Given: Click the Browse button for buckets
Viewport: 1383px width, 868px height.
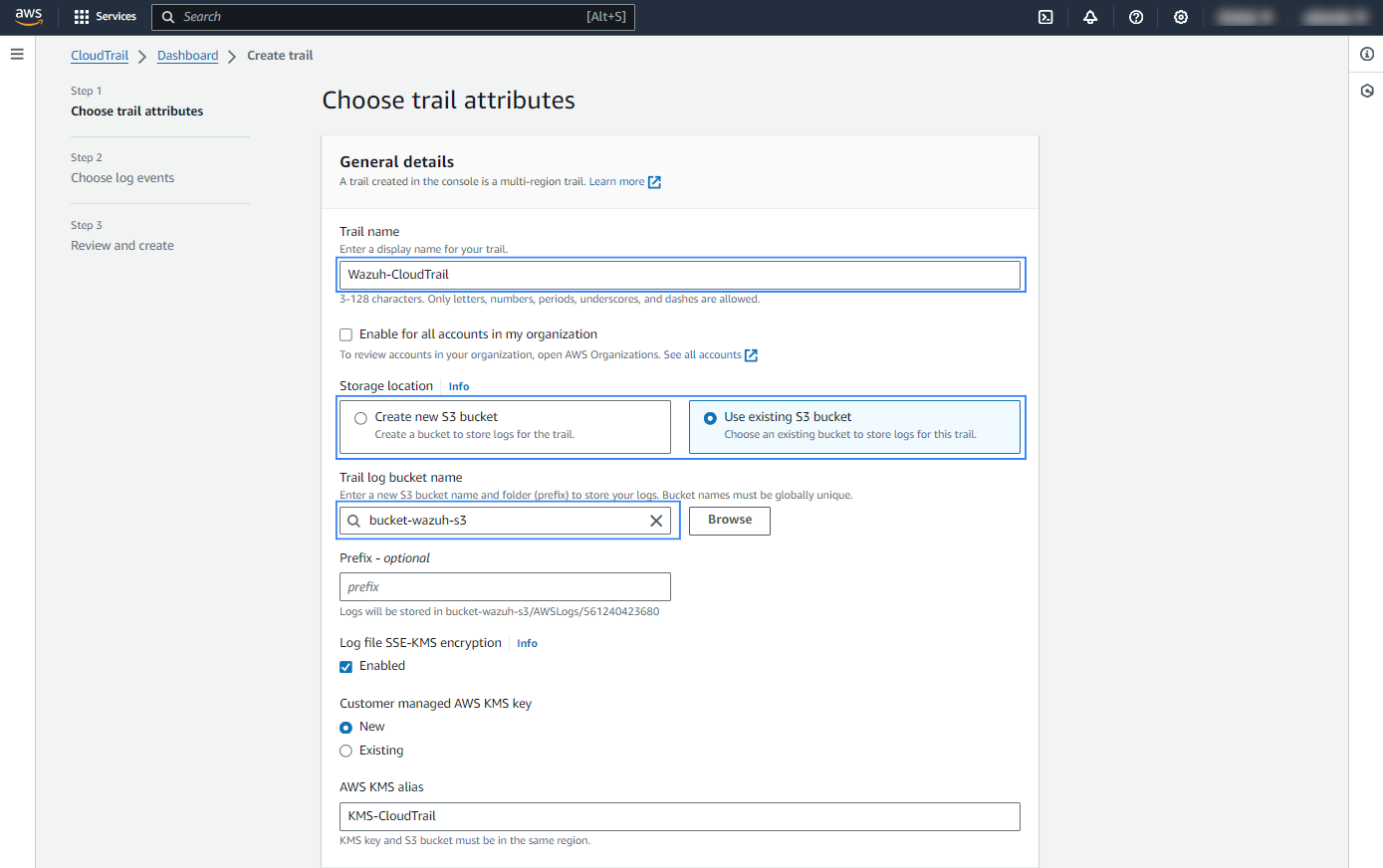Looking at the screenshot, I should click(x=729, y=521).
